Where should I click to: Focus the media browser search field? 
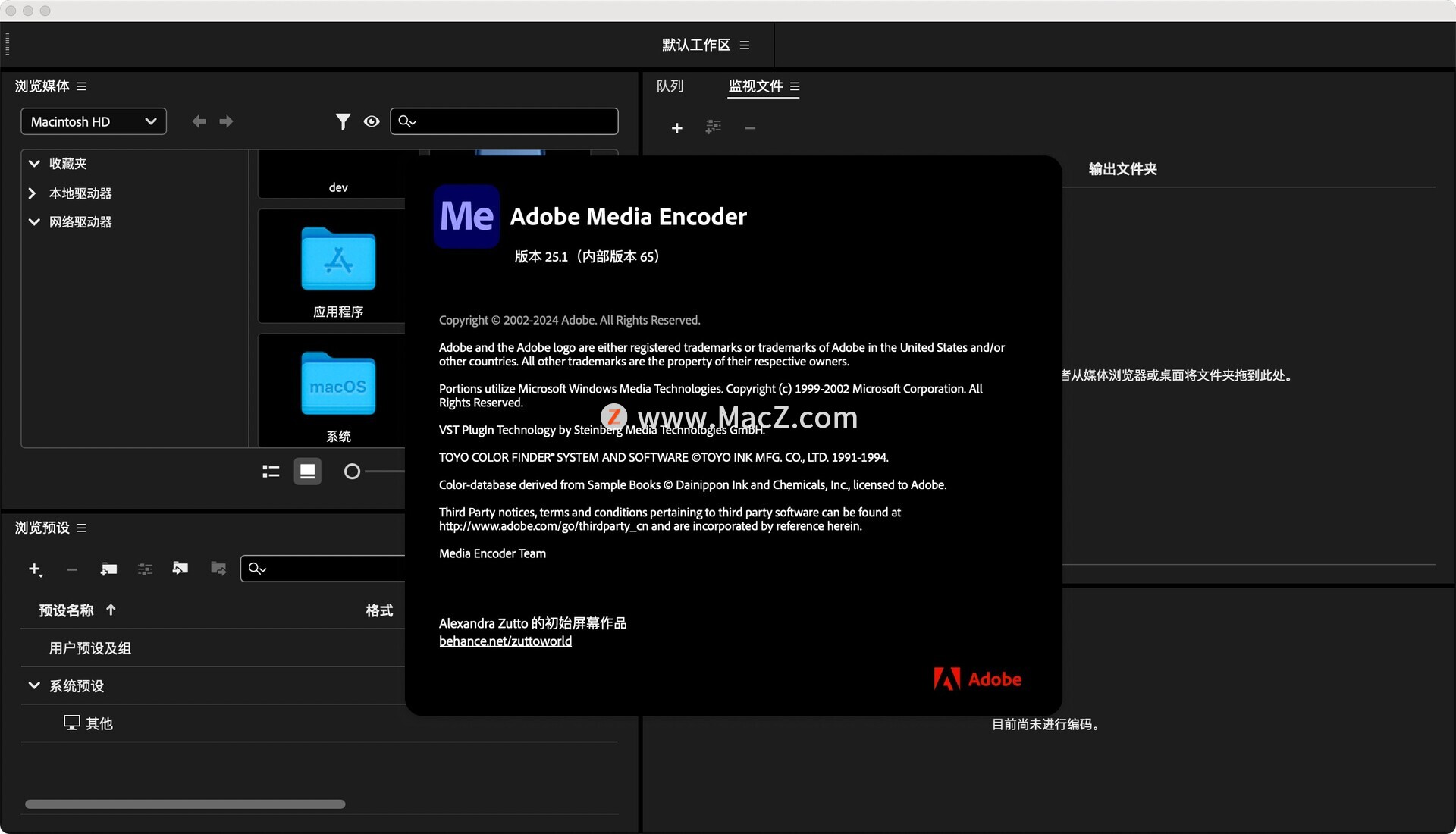[x=504, y=121]
